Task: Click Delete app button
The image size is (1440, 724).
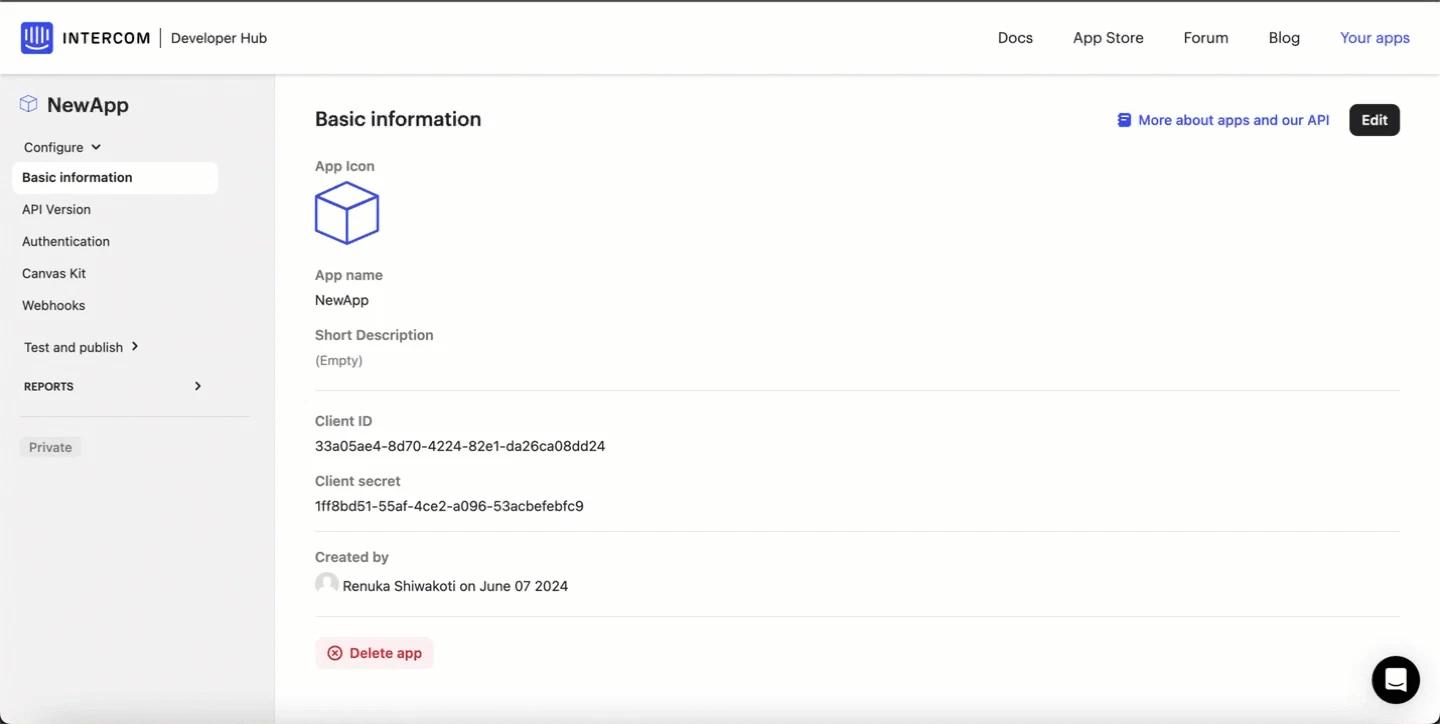Action: [x=374, y=653]
